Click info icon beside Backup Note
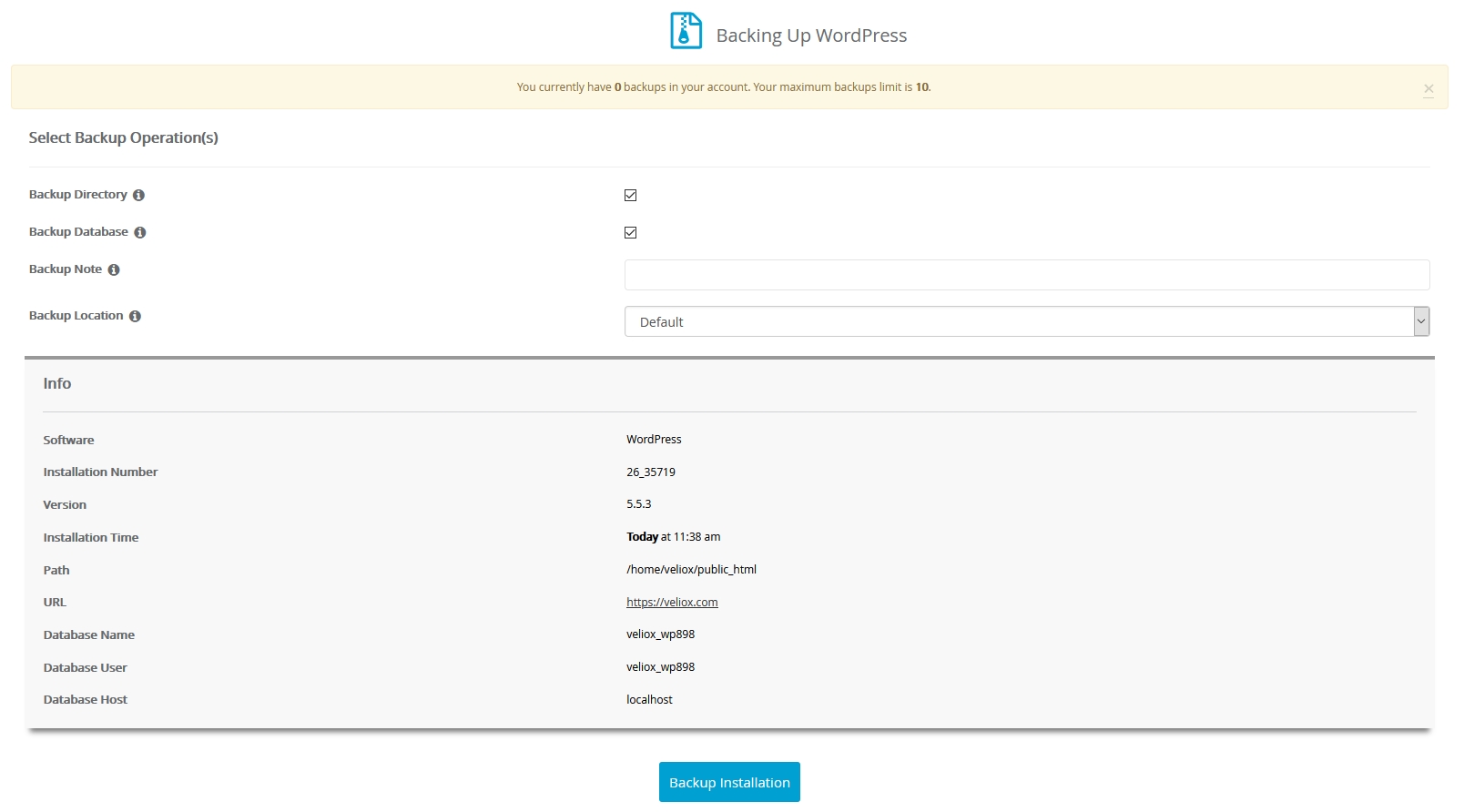1464x812 pixels. click(x=114, y=269)
